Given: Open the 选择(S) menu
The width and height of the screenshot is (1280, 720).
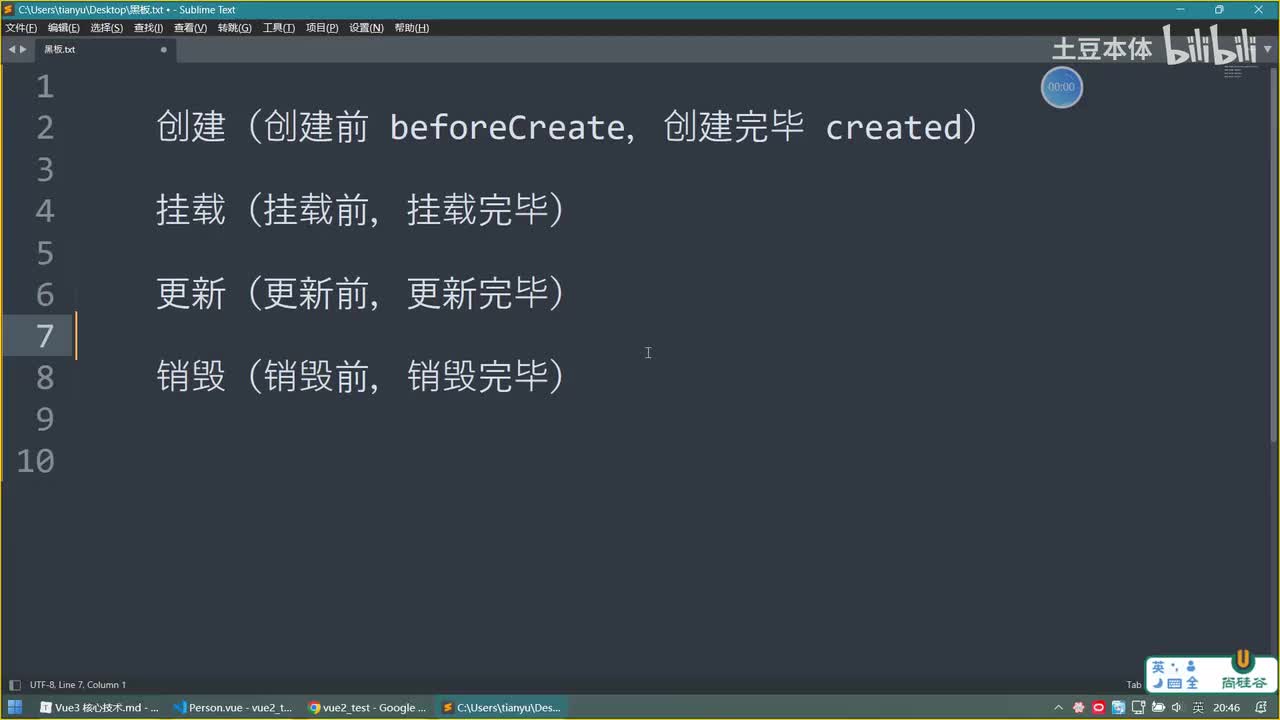Looking at the screenshot, I should pyautogui.click(x=106, y=28).
